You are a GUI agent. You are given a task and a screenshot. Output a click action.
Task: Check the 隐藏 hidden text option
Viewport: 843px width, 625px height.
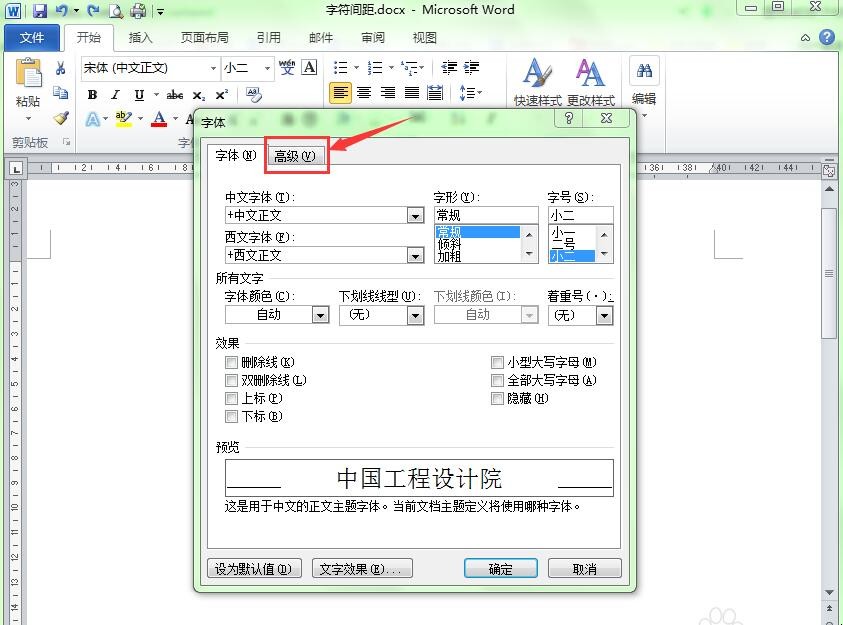coord(497,399)
